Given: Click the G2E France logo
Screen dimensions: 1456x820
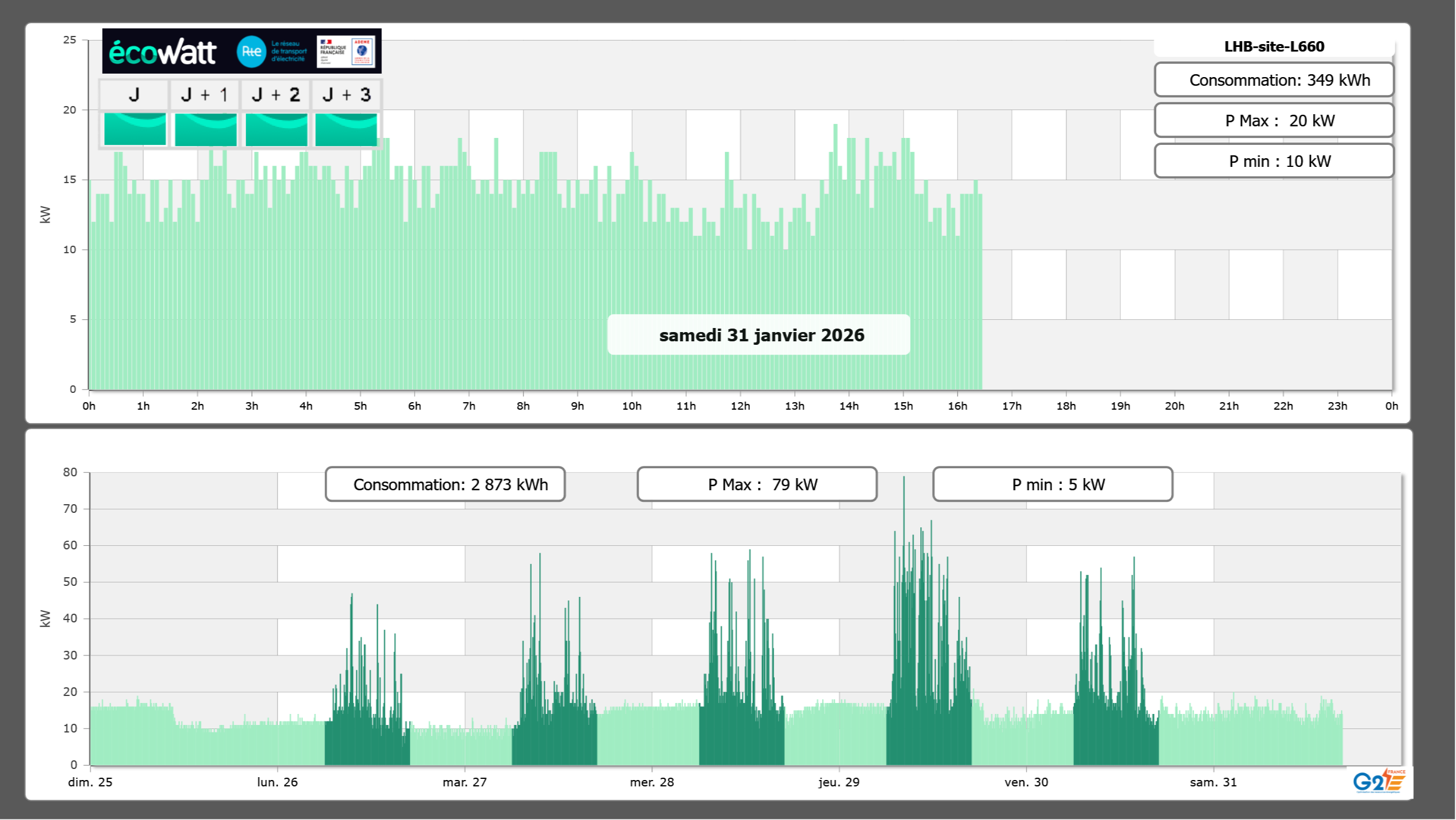Looking at the screenshot, I should tap(1379, 781).
